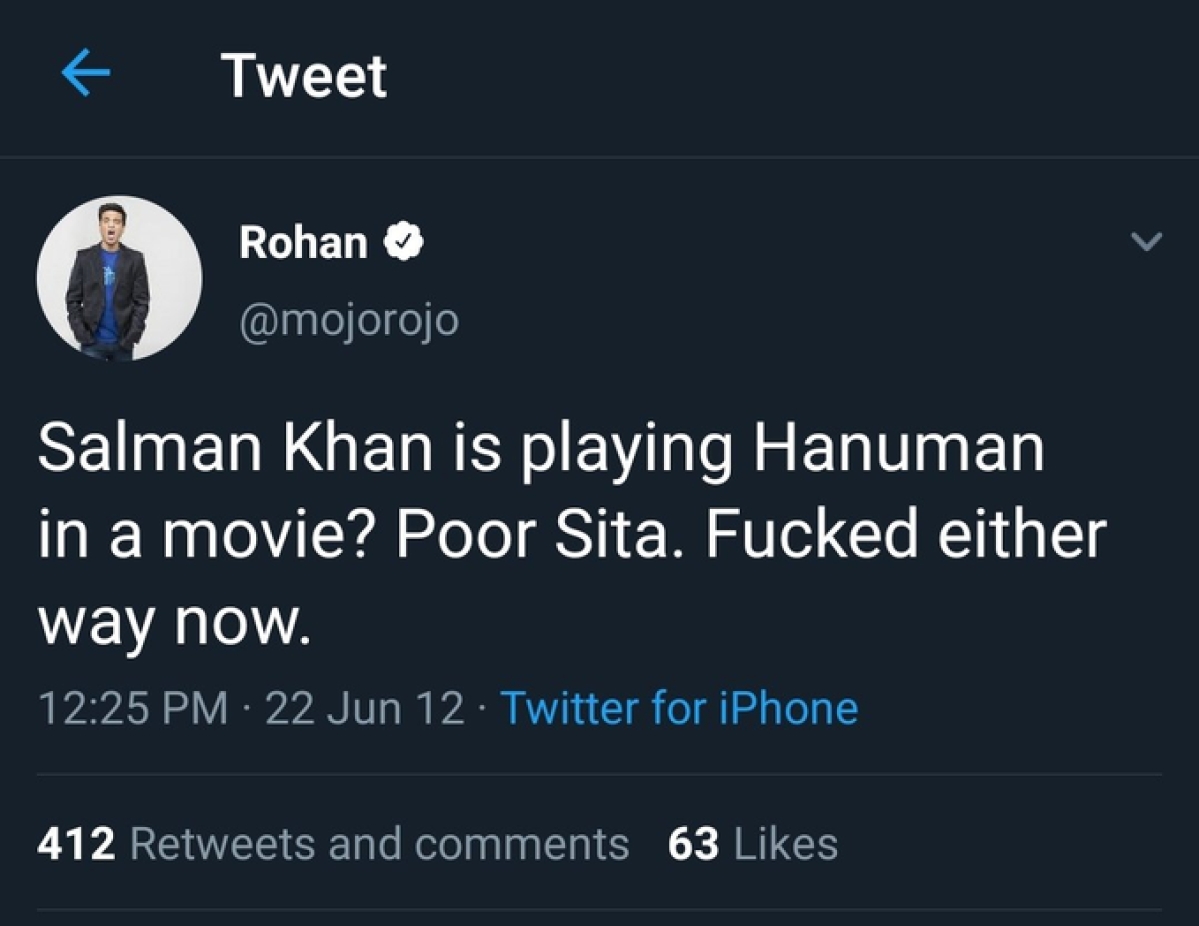Click the word Hanuman in the tweet
This screenshot has width=1199, height=926.
click(x=898, y=450)
